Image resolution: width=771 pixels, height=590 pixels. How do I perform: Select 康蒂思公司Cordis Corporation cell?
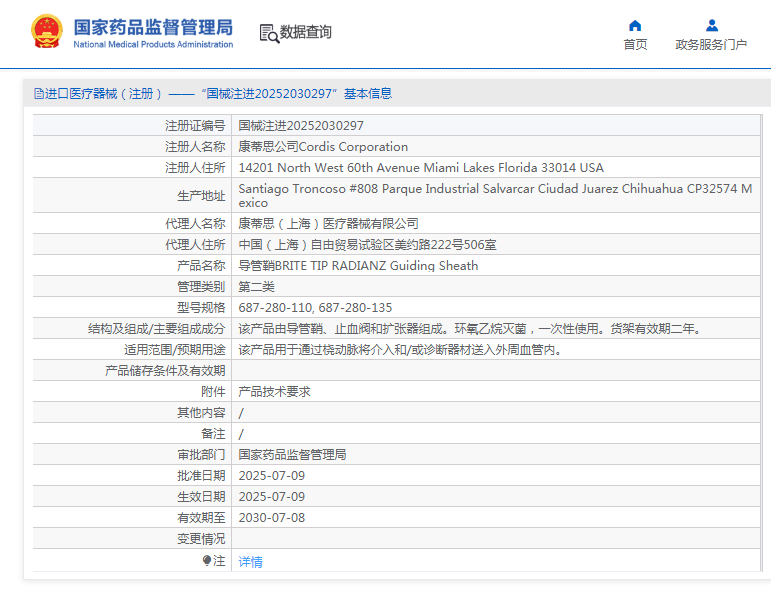click(x=323, y=147)
